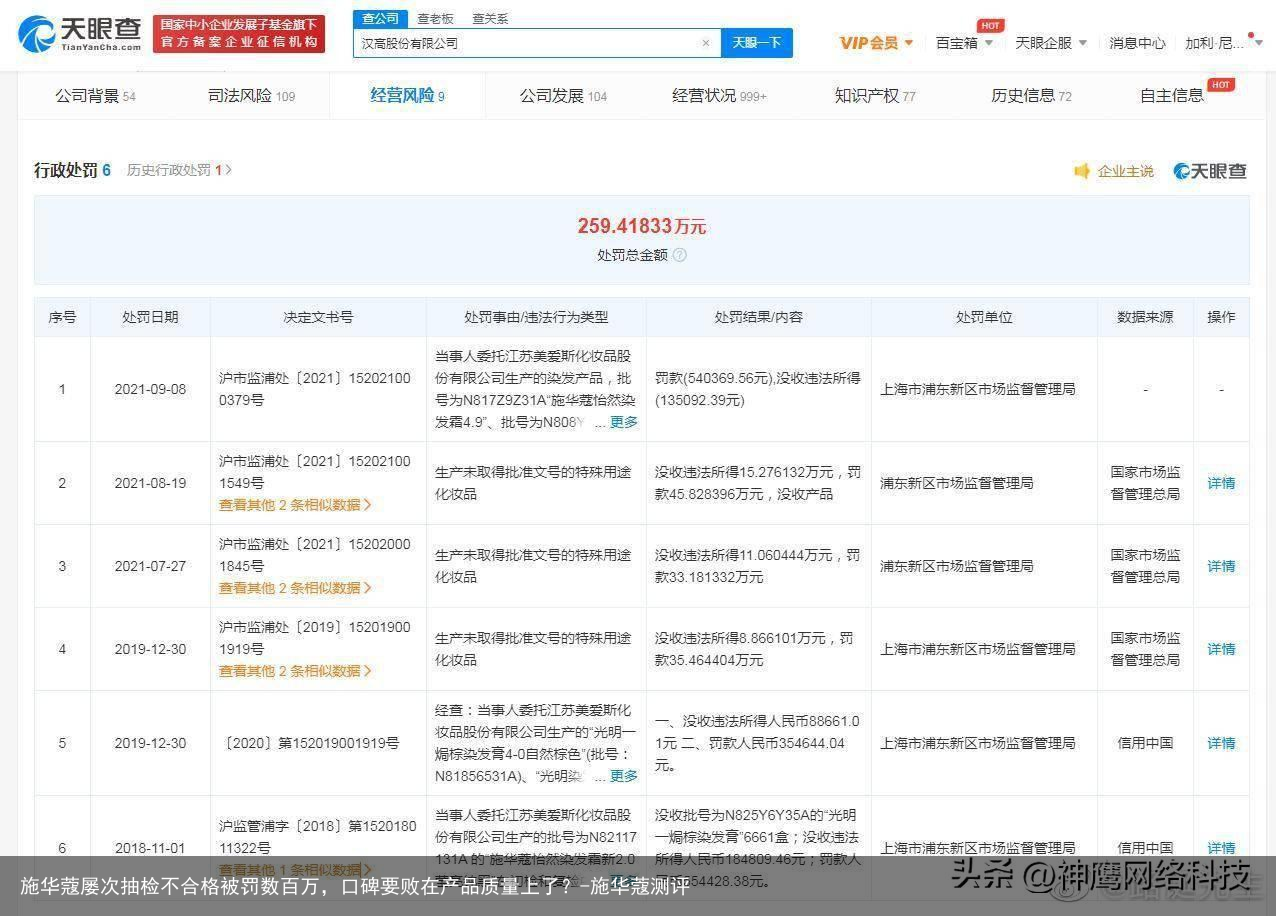Open 历史行政处罚 link
Viewport: 1276px width, 916px height.
tap(179, 170)
